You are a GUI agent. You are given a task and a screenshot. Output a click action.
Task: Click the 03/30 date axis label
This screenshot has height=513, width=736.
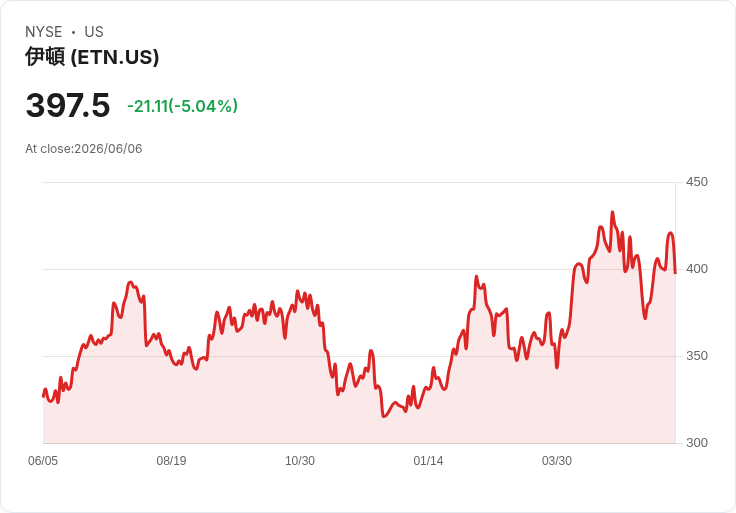[x=557, y=460]
